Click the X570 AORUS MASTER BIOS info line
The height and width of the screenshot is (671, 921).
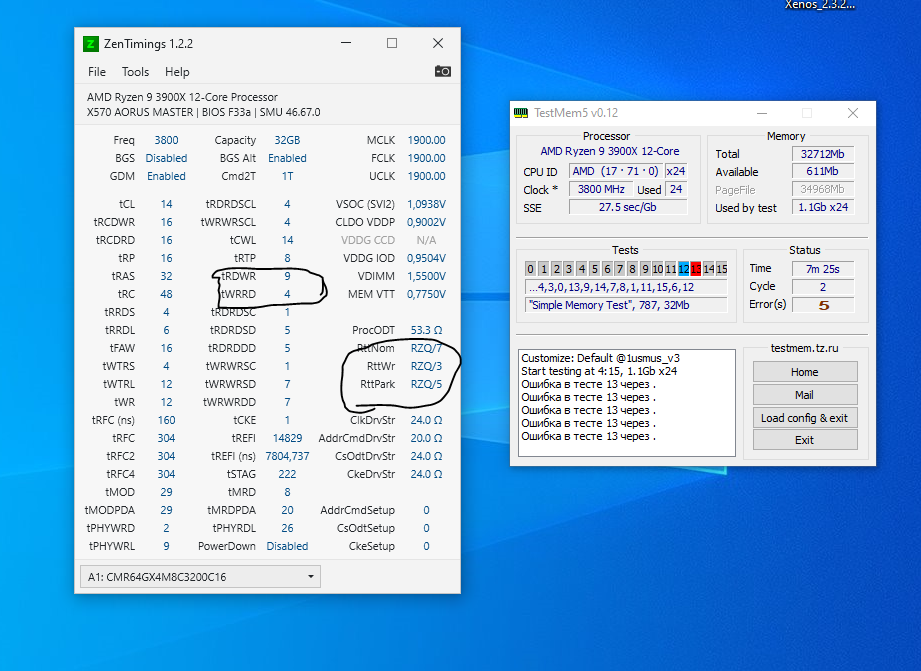[x=204, y=112]
